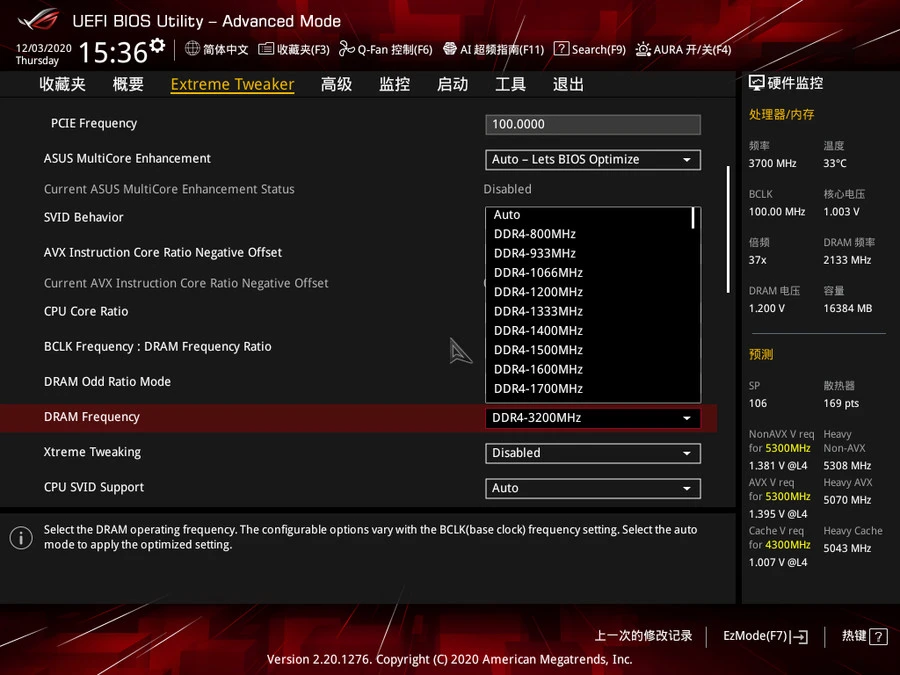
Task: Open favorites (F3) folder icon
Action: (266, 49)
